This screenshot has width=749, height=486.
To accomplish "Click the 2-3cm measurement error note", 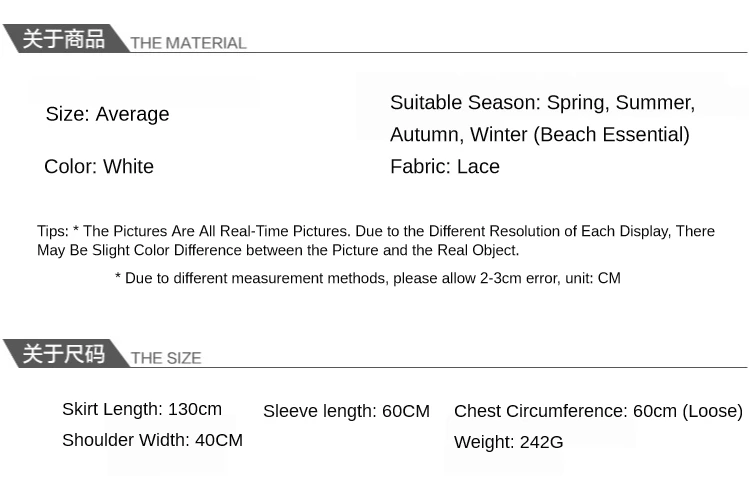I will [367, 278].
